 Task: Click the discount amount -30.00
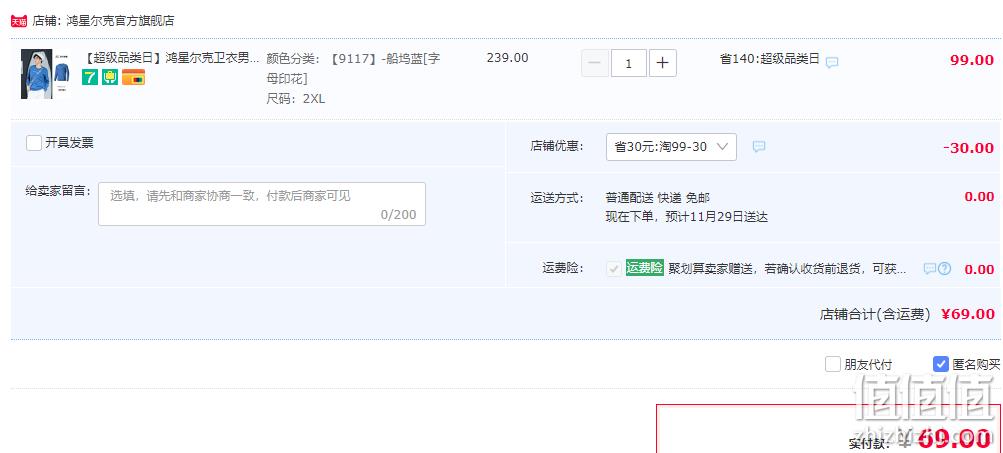point(968,148)
